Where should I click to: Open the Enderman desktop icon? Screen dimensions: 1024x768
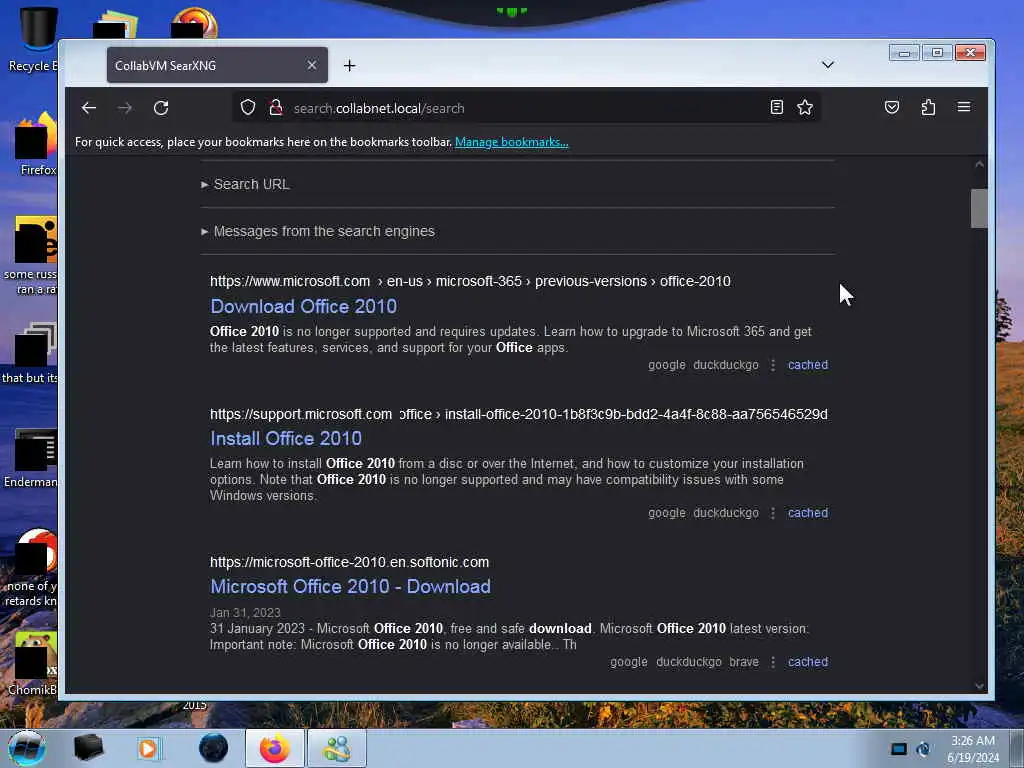point(31,457)
